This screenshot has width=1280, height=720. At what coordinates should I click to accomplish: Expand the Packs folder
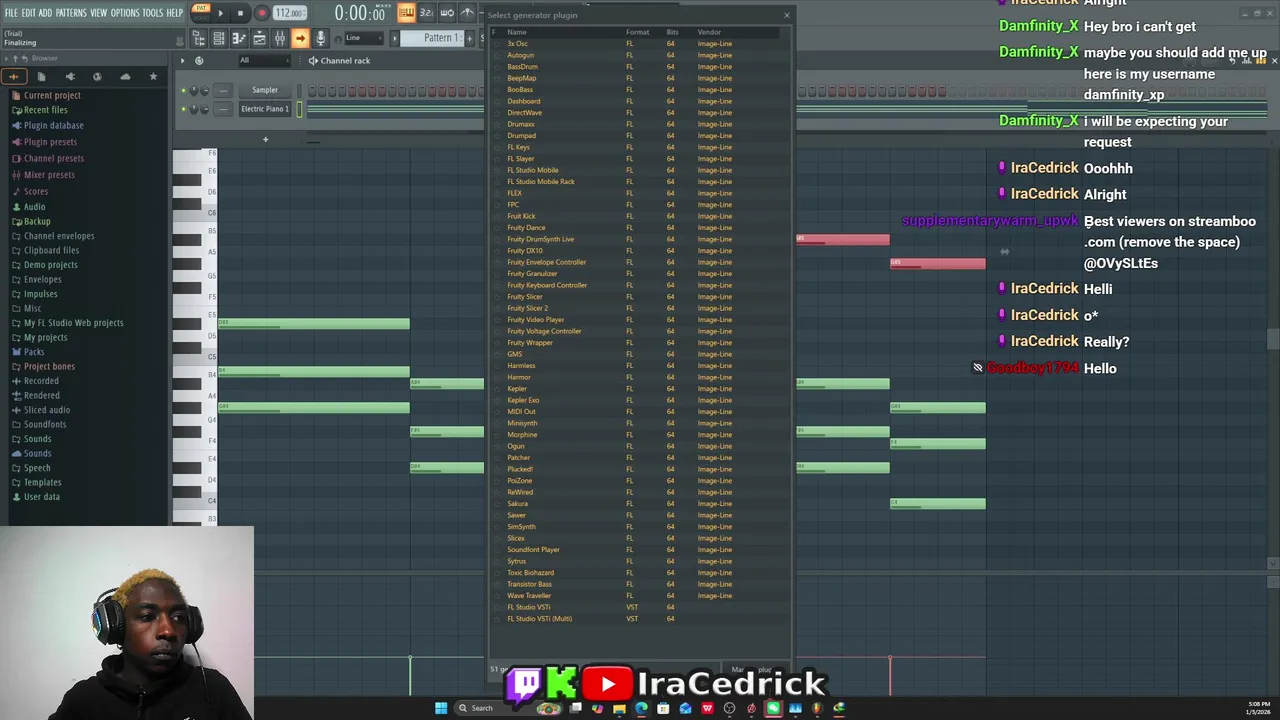click(34, 351)
